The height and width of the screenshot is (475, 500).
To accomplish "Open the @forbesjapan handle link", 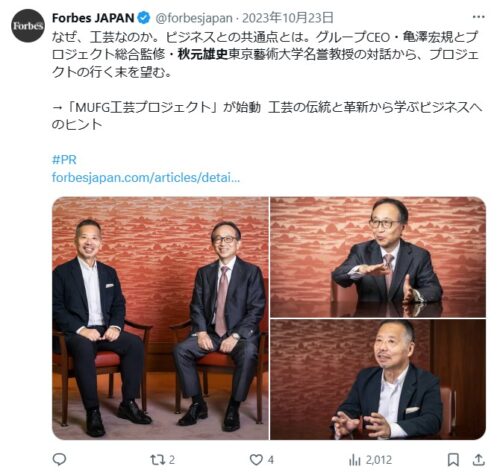I will tap(194, 18).
